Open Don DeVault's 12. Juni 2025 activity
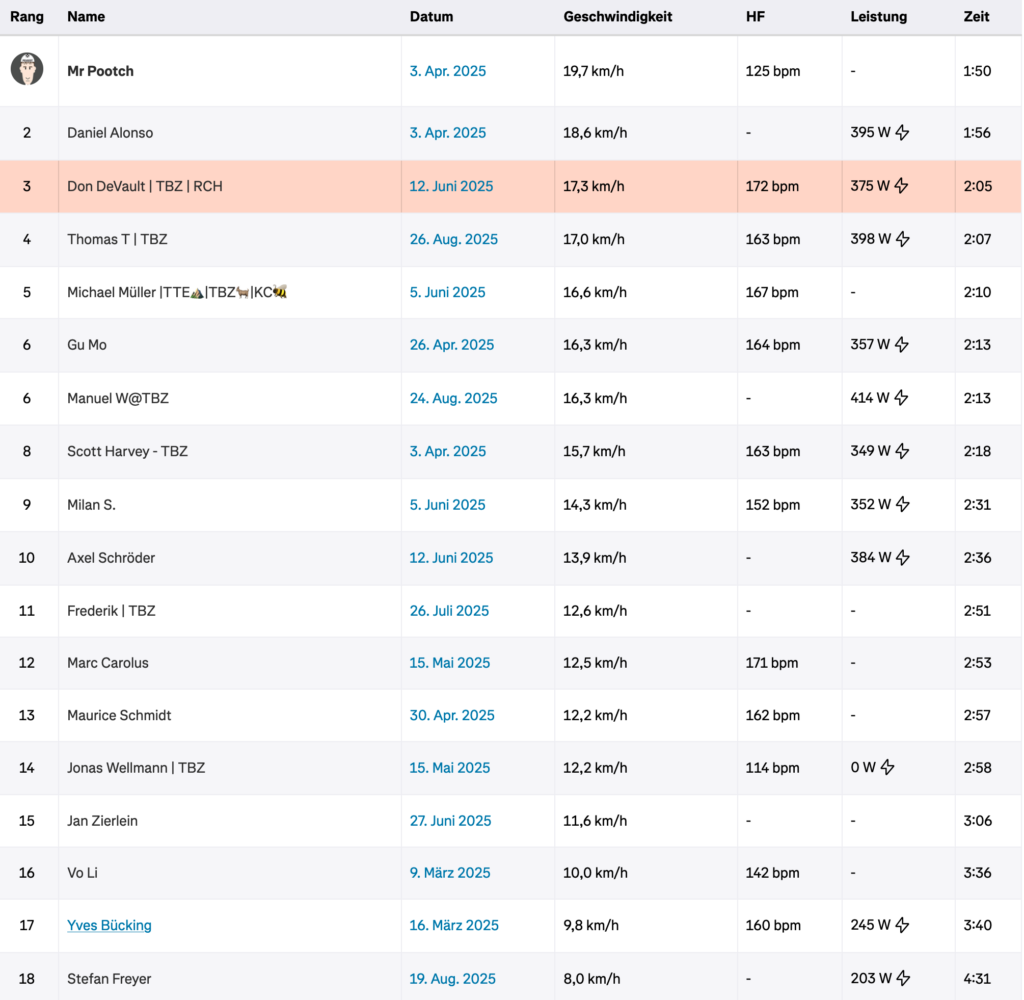The image size is (1024, 1000). 451,186
